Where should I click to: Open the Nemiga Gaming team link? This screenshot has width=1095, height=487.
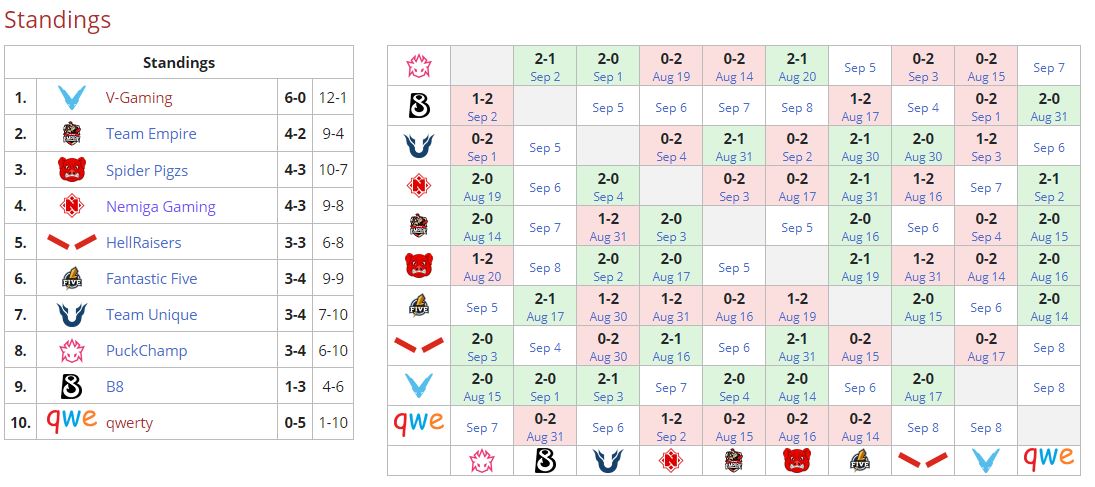[x=160, y=207]
